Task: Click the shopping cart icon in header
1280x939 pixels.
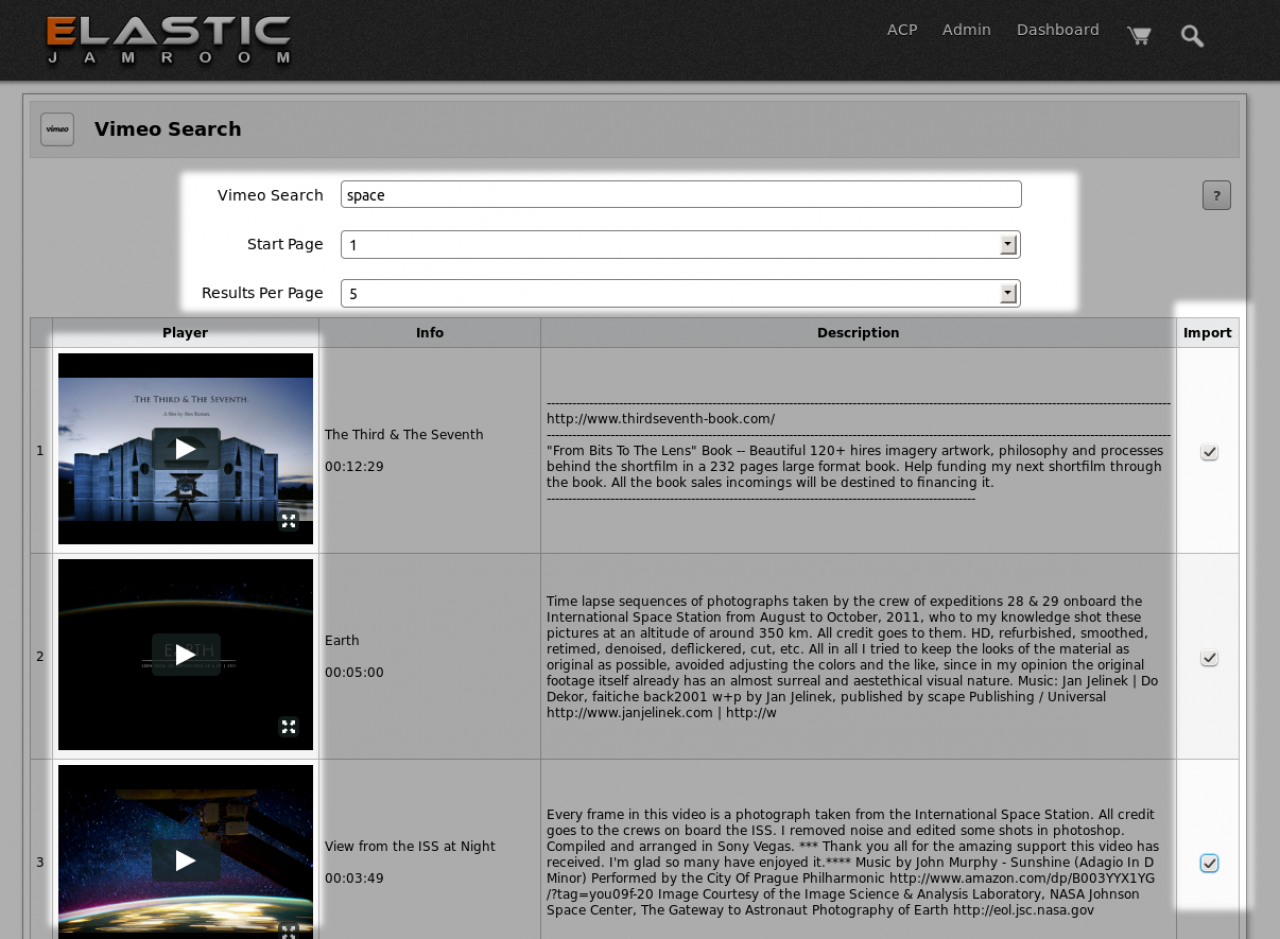Action: click(1138, 36)
